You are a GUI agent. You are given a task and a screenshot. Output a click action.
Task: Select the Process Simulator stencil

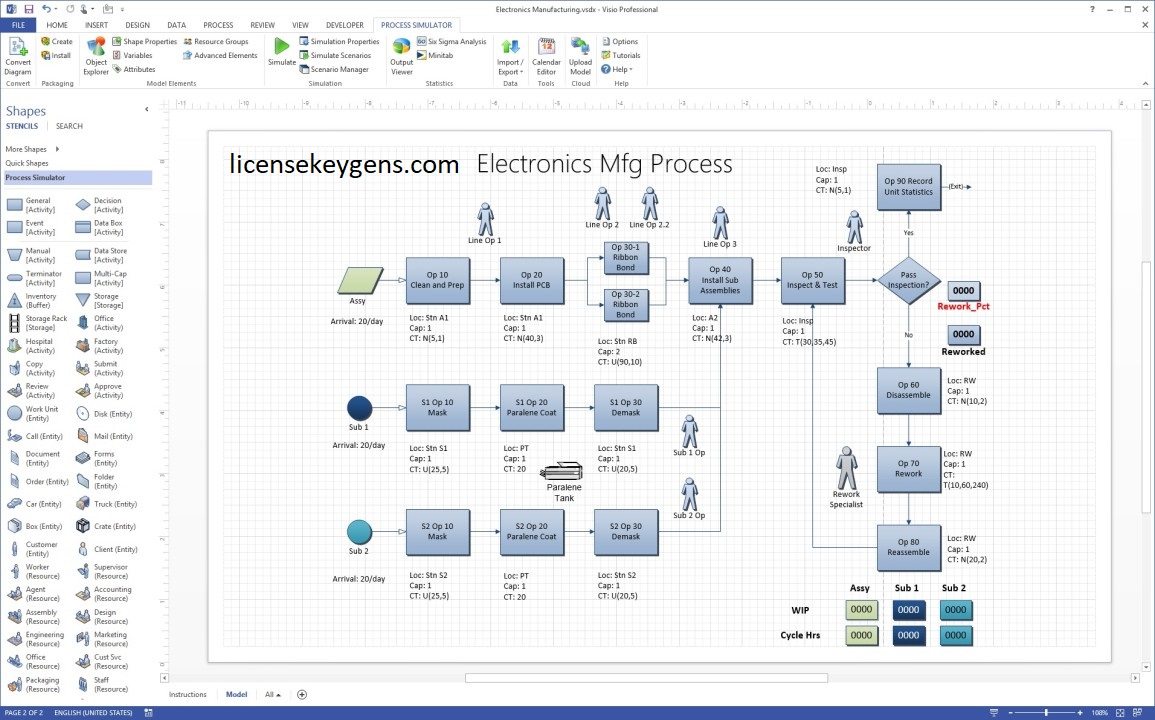pyautogui.click(x=77, y=178)
